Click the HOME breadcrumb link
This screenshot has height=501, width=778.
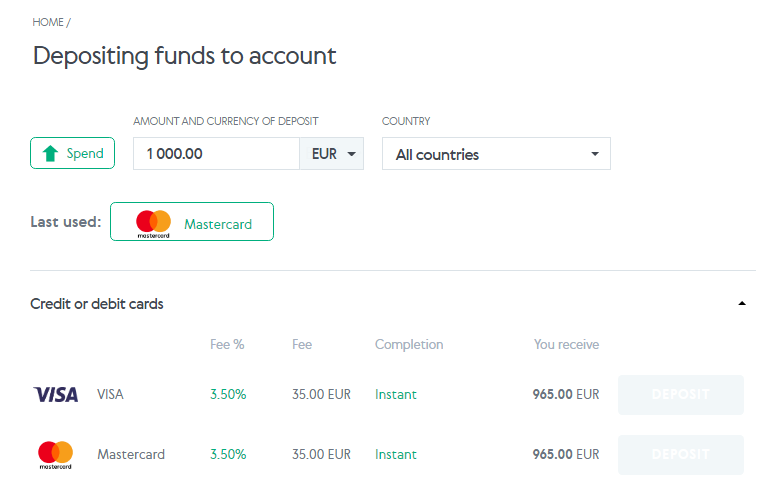(48, 22)
